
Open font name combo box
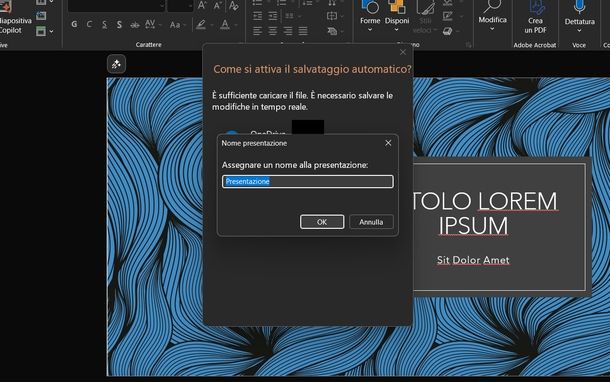tap(116, 5)
